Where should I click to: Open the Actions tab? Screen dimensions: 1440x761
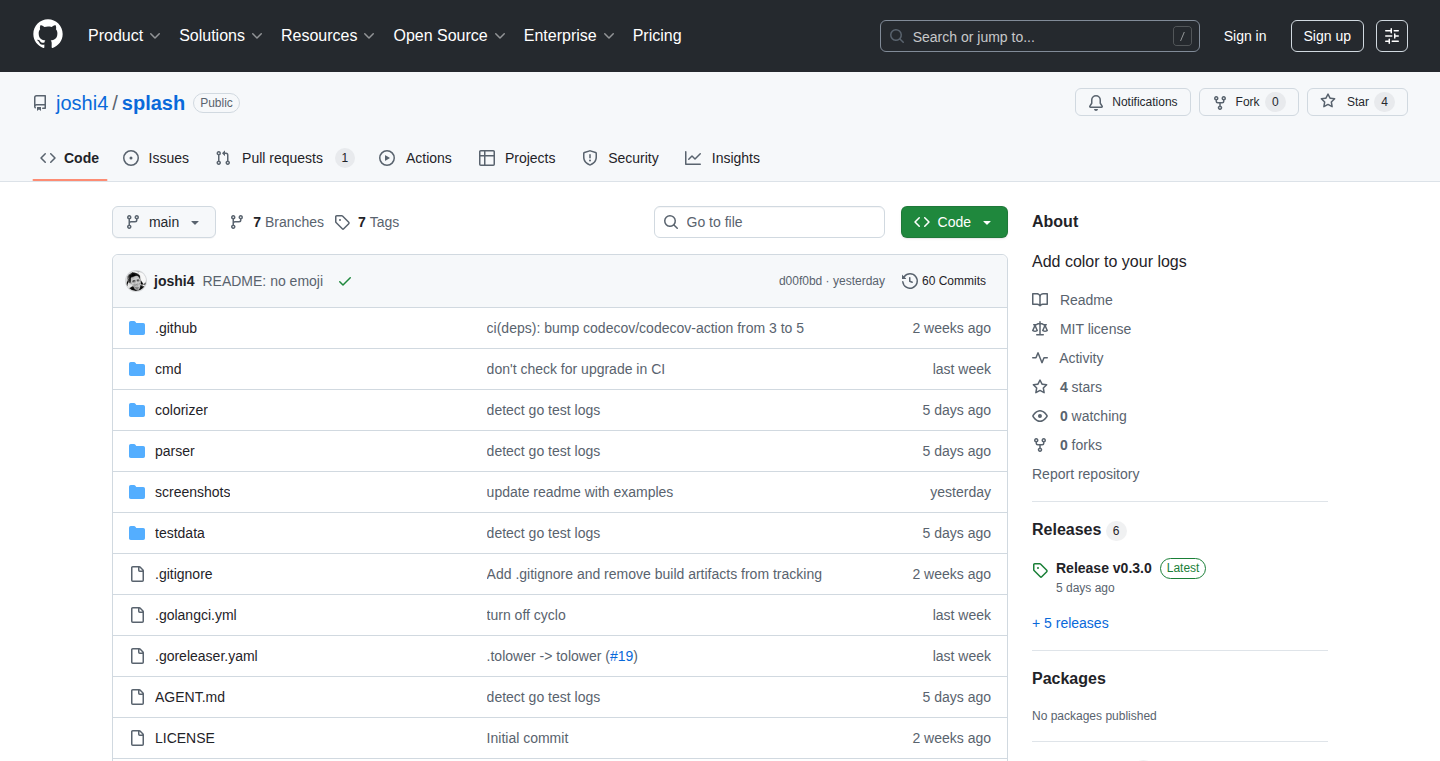[415, 158]
